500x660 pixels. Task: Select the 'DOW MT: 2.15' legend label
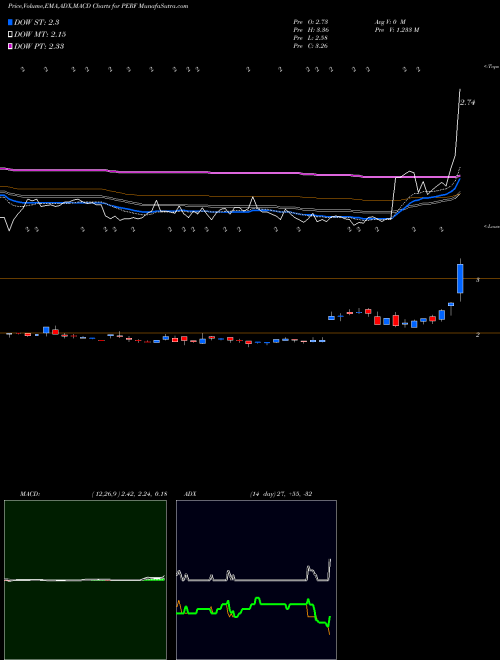pos(40,34)
